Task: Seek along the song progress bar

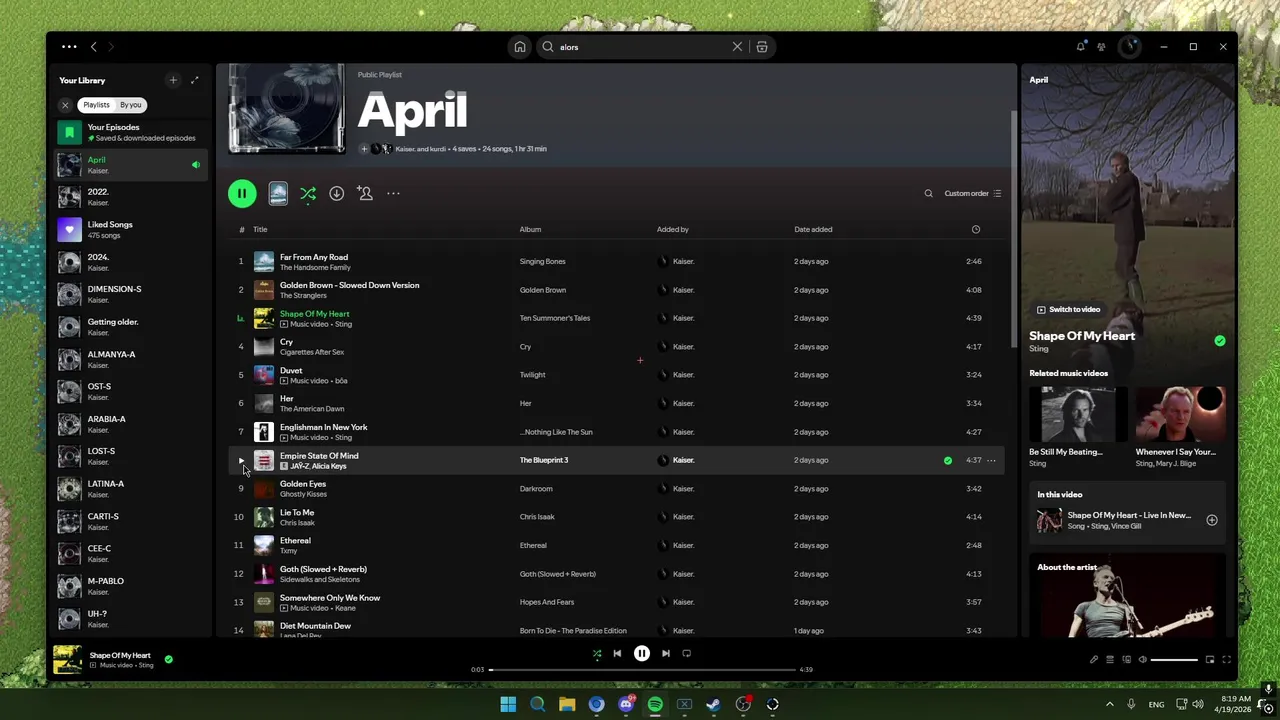Action: point(642,669)
